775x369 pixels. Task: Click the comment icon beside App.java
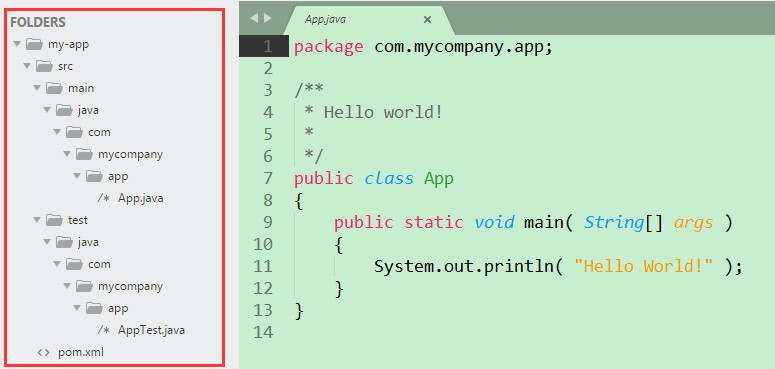103,198
